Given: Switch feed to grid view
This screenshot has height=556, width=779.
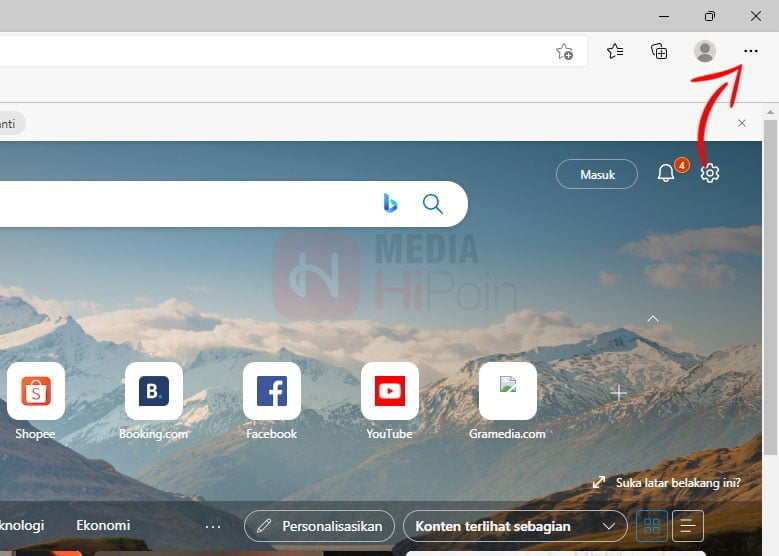Looking at the screenshot, I should pyautogui.click(x=651, y=526).
